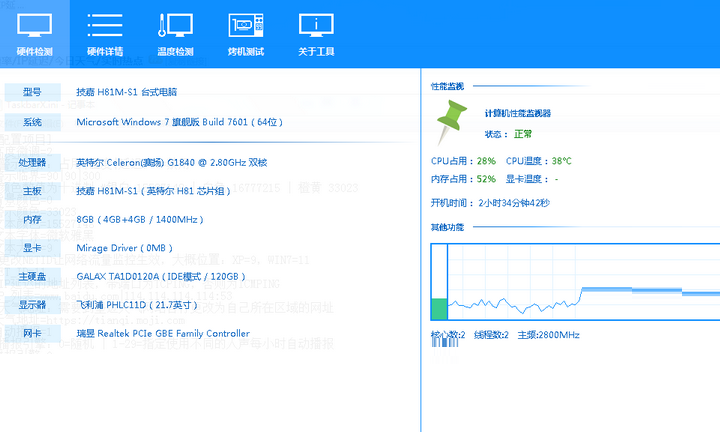Click the 处理器 label button

tap(32, 162)
